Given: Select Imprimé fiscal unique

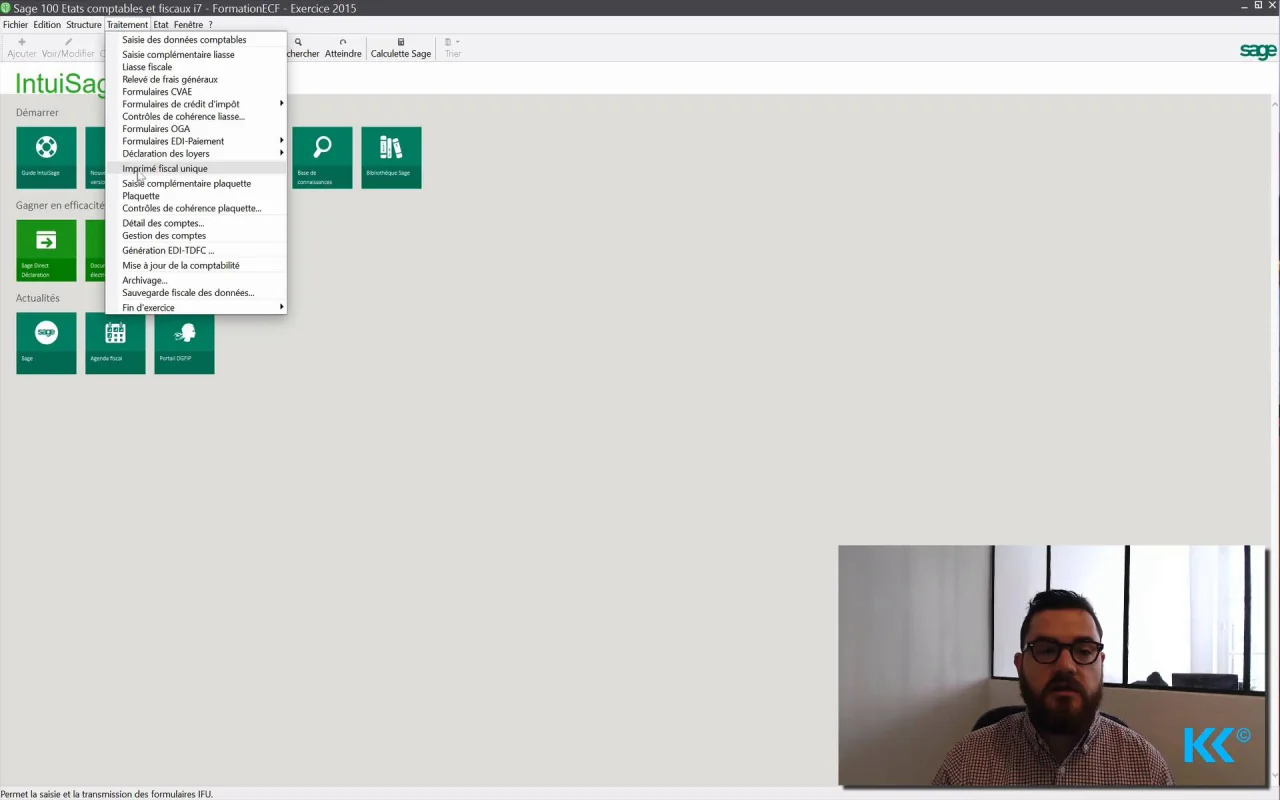Looking at the screenshot, I should click(196, 169).
